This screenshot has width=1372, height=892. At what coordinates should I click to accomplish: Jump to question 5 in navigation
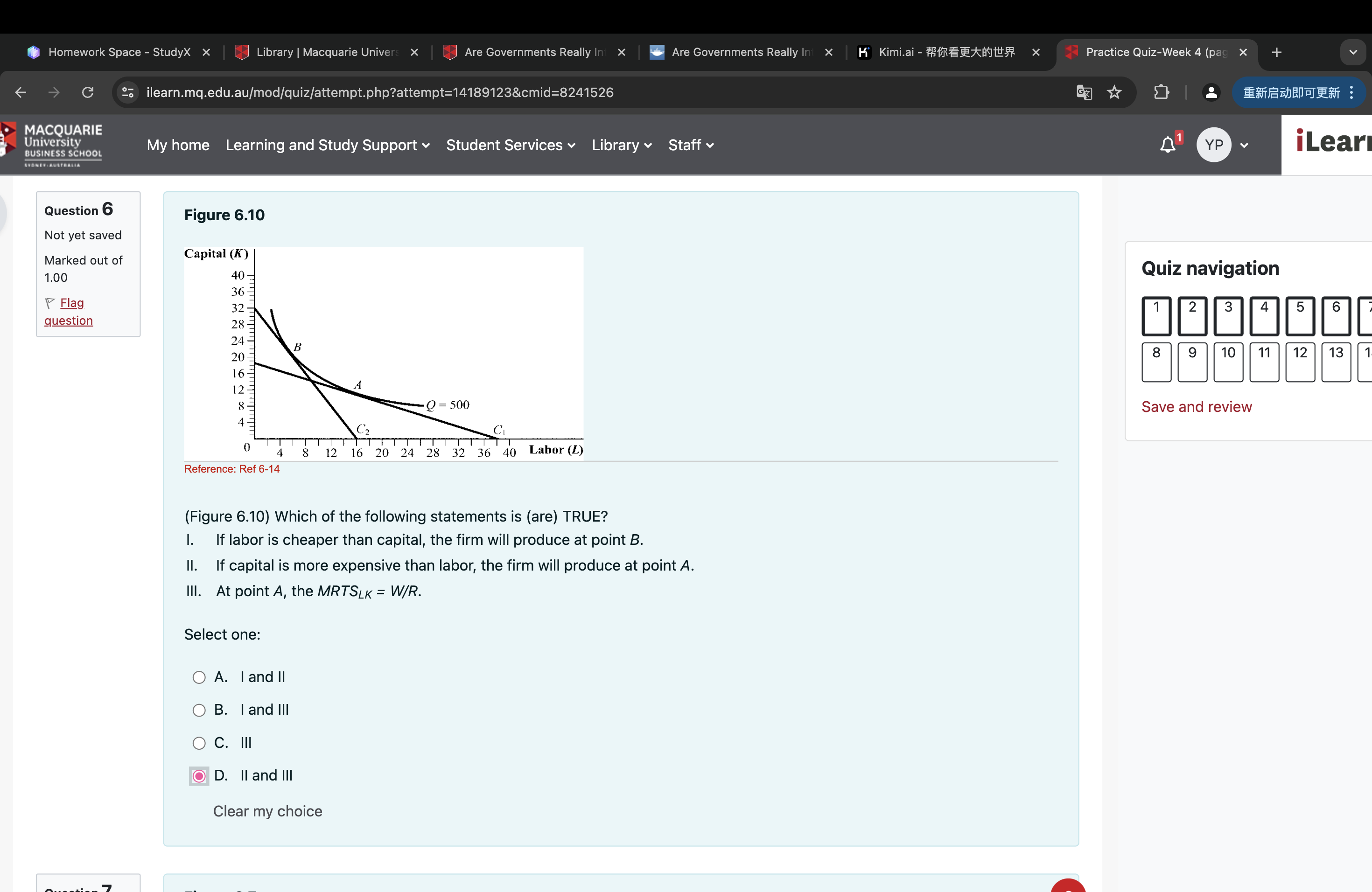tap(1300, 316)
